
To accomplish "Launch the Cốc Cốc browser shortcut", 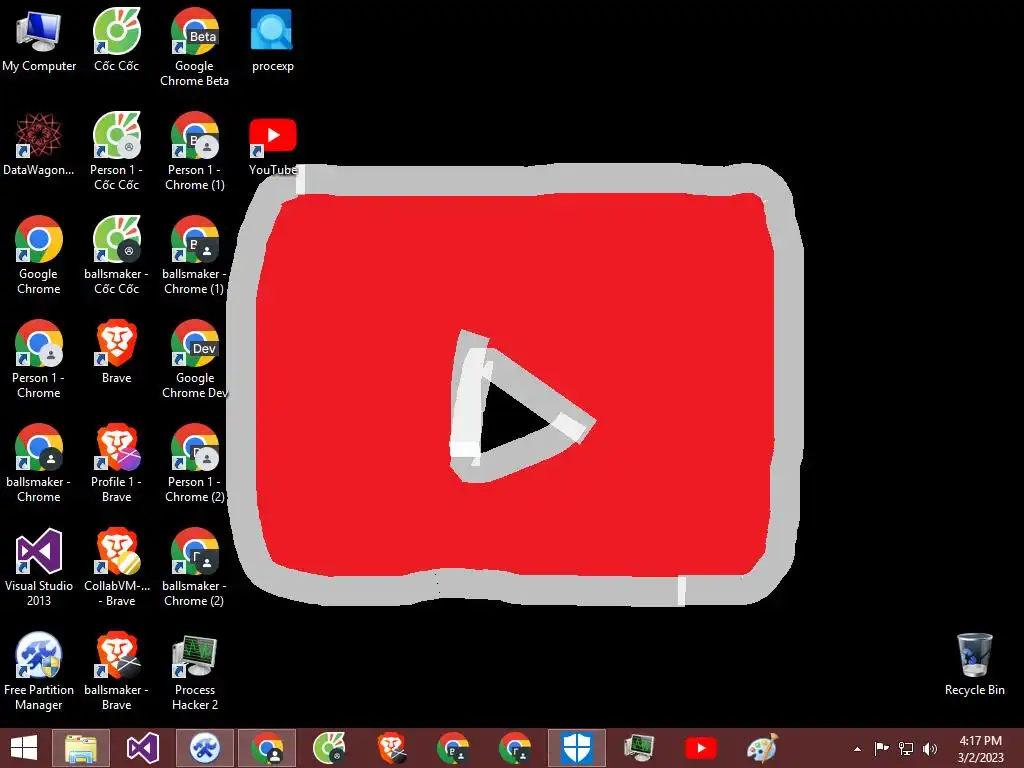I will 116,40.
